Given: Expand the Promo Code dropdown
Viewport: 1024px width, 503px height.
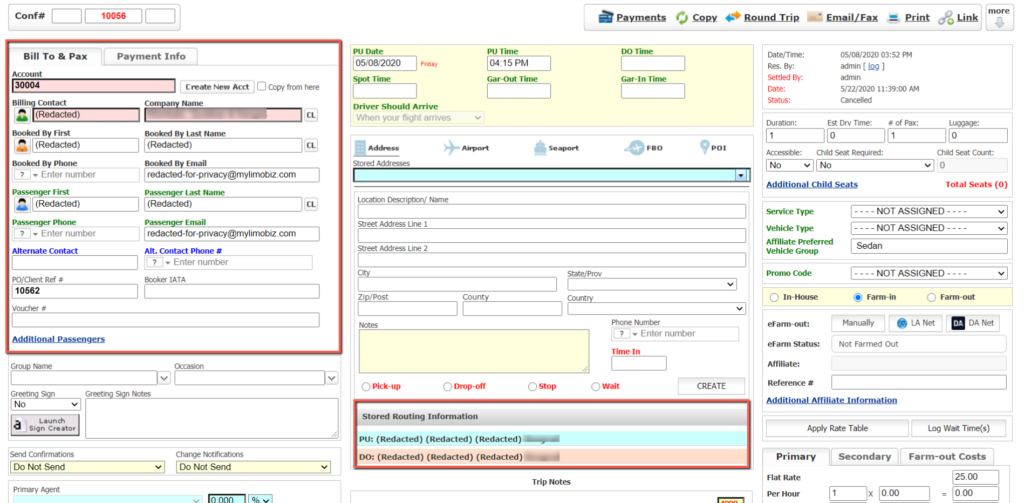Looking at the screenshot, I should (x=928, y=273).
